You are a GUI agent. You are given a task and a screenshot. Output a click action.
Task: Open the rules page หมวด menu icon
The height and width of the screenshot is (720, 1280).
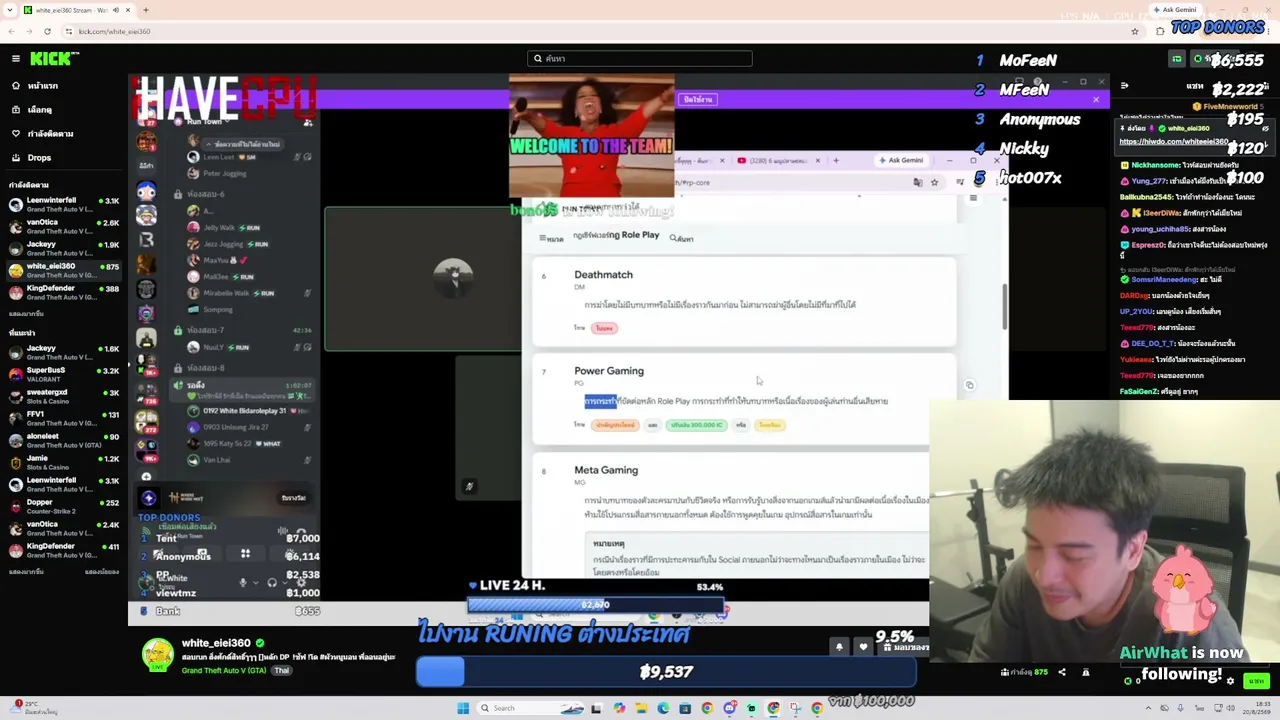click(551, 239)
